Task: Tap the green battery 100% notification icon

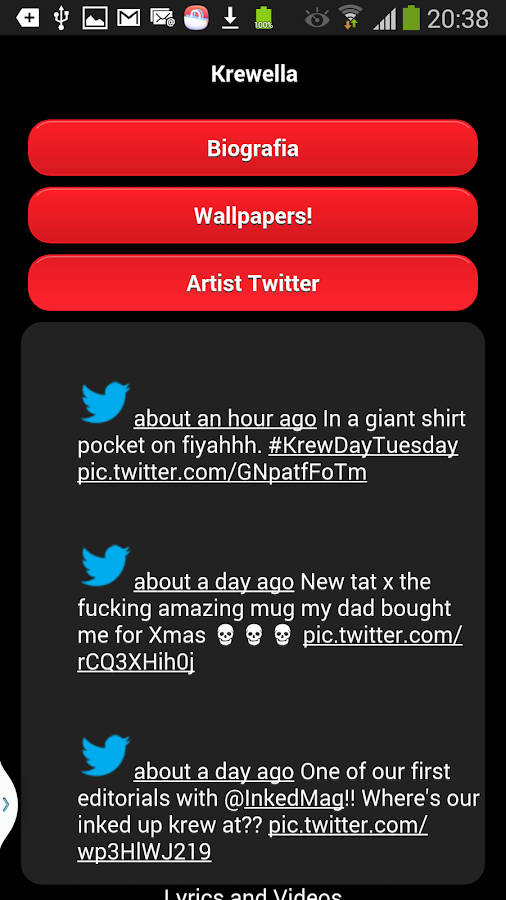Action: click(263, 18)
